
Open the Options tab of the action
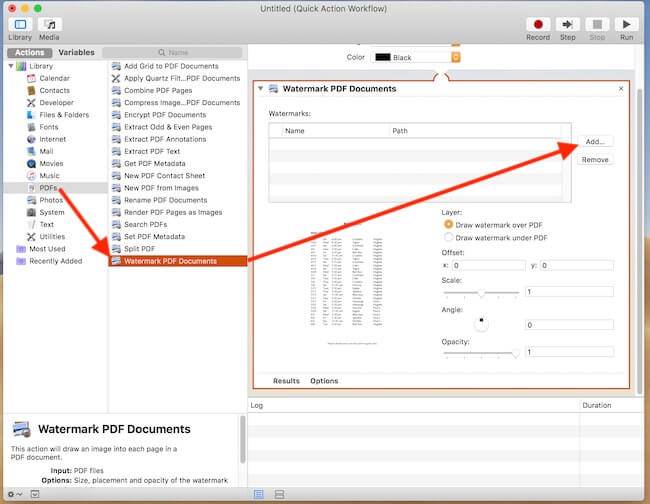coord(324,380)
